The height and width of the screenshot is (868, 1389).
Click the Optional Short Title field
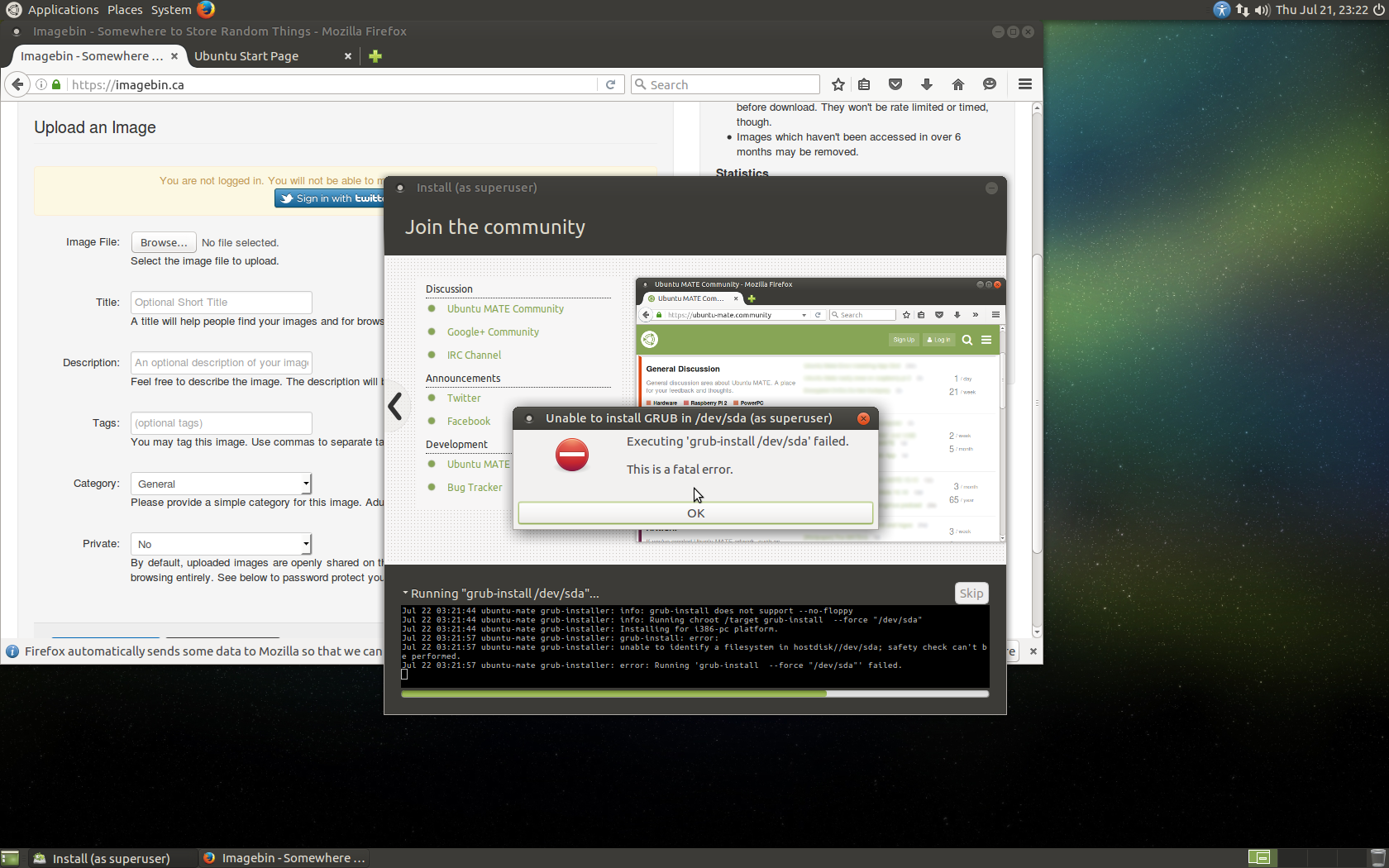pos(222,303)
